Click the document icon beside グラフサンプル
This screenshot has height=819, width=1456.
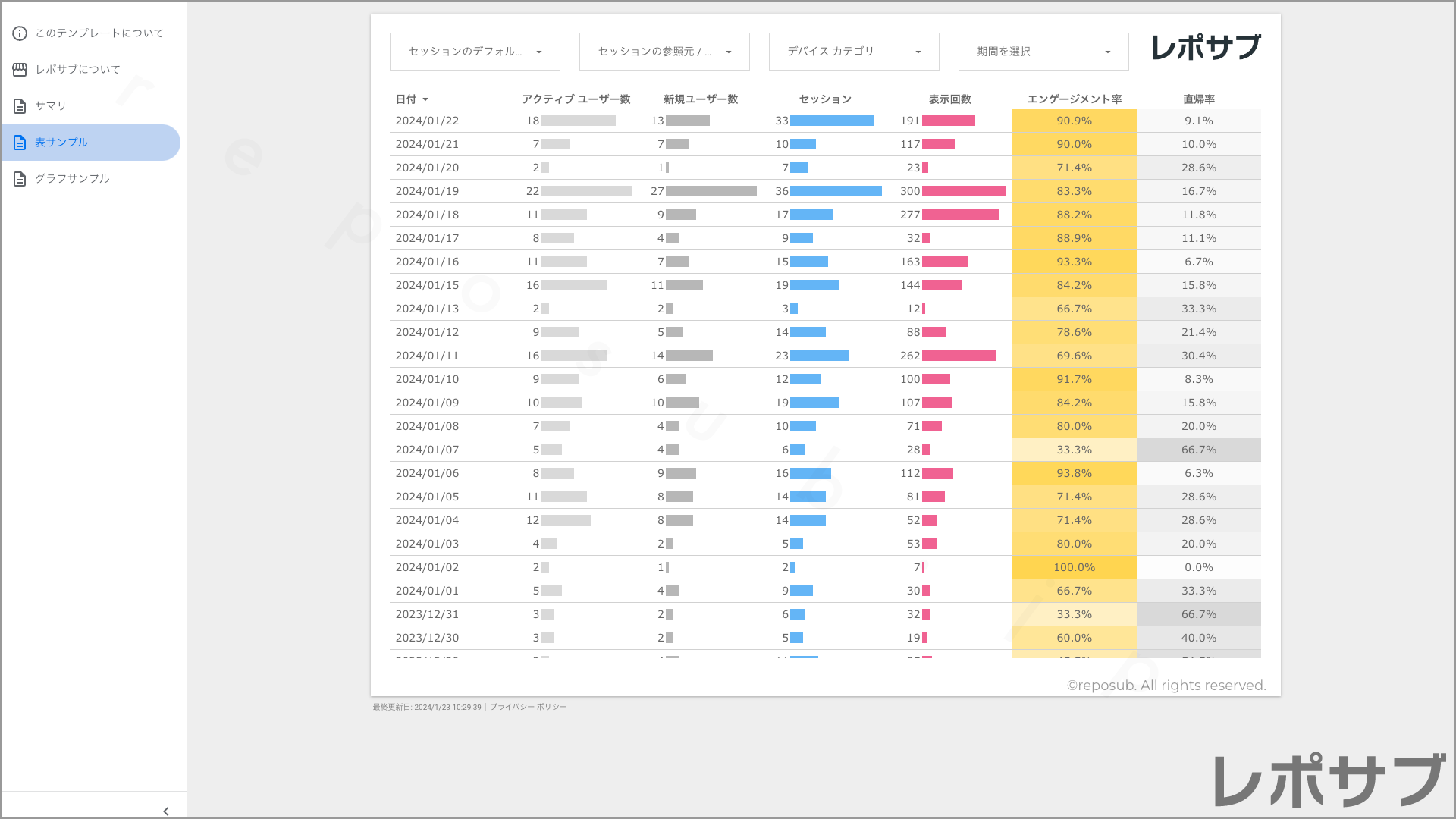pyautogui.click(x=20, y=179)
